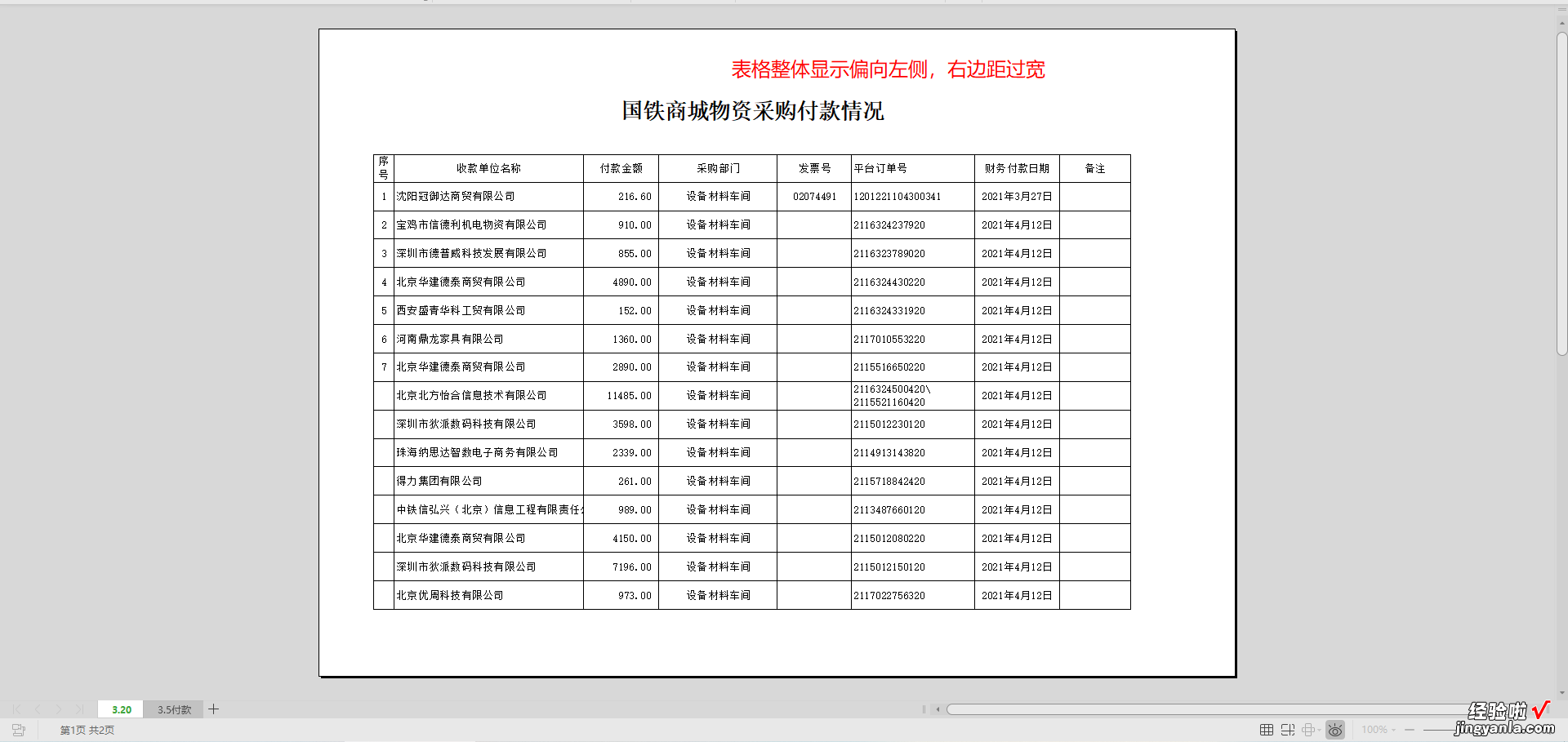The height and width of the screenshot is (742, 1568).
Task: Select the date cell 2021年3月27日
Action: pos(1017,197)
